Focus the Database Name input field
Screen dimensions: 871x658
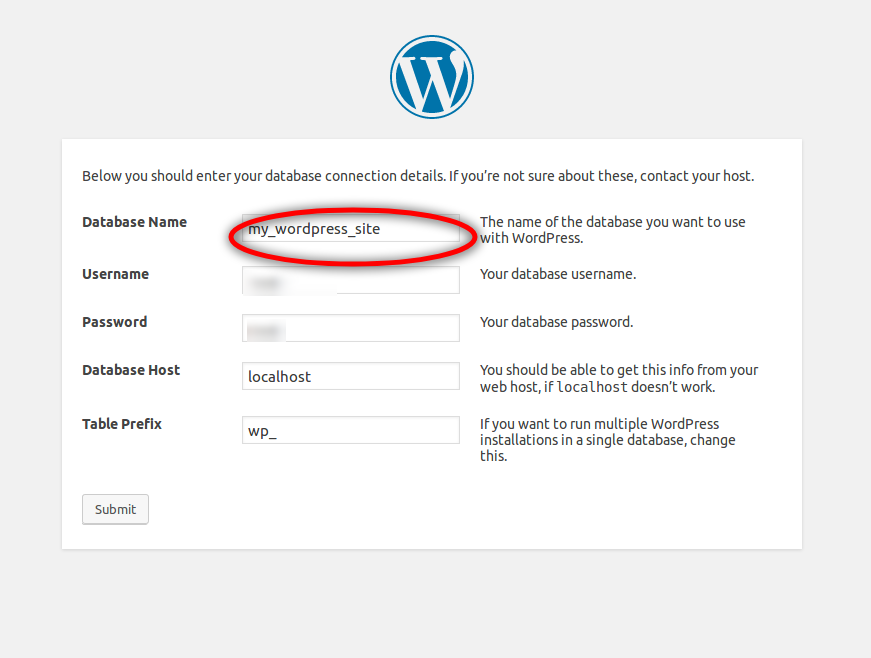(x=350, y=230)
